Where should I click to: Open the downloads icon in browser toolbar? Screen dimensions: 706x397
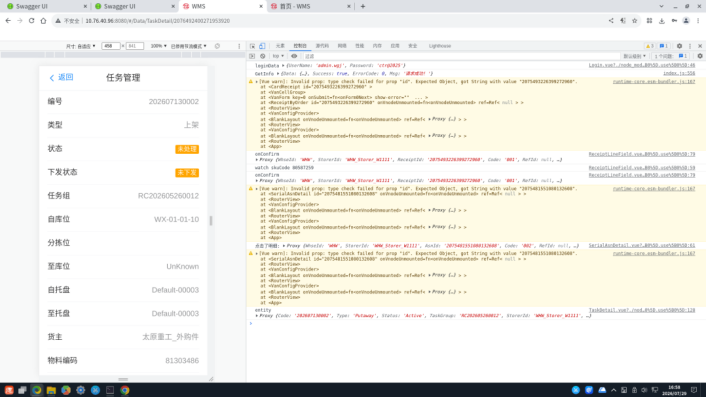(661, 21)
